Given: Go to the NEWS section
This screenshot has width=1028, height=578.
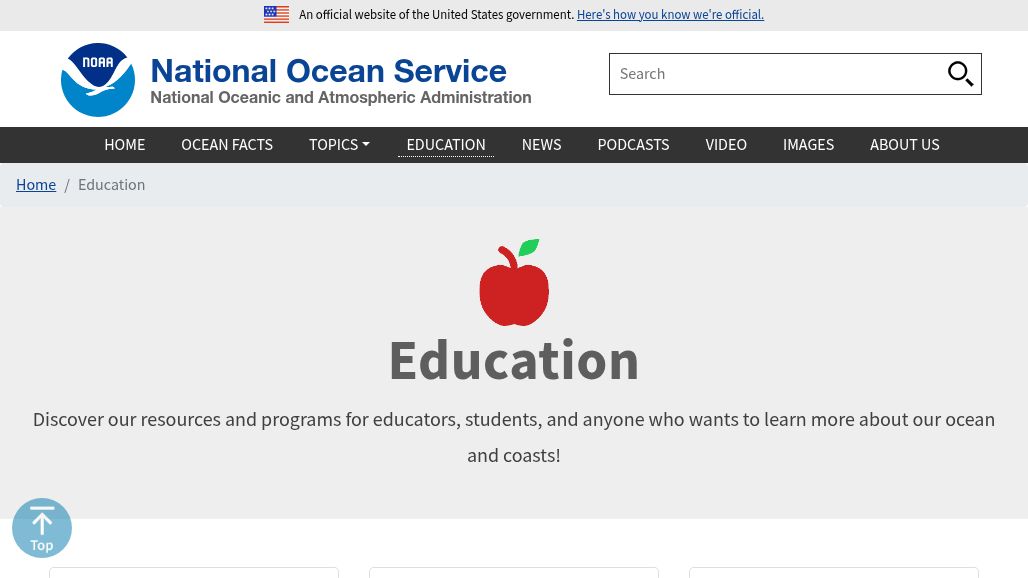Looking at the screenshot, I should pos(541,144).
